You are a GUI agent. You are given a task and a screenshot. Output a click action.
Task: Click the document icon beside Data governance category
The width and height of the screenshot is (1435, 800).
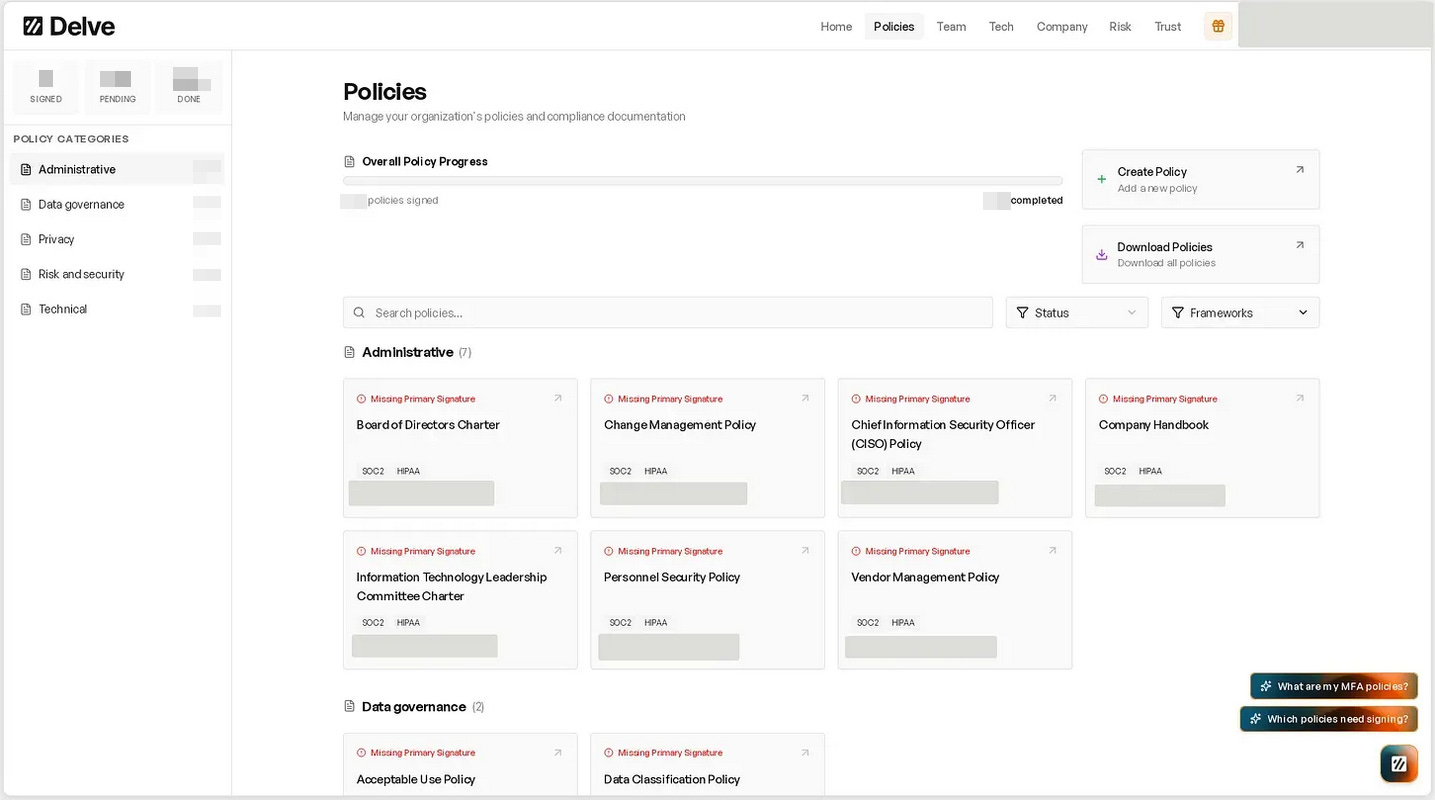point(27,205)
